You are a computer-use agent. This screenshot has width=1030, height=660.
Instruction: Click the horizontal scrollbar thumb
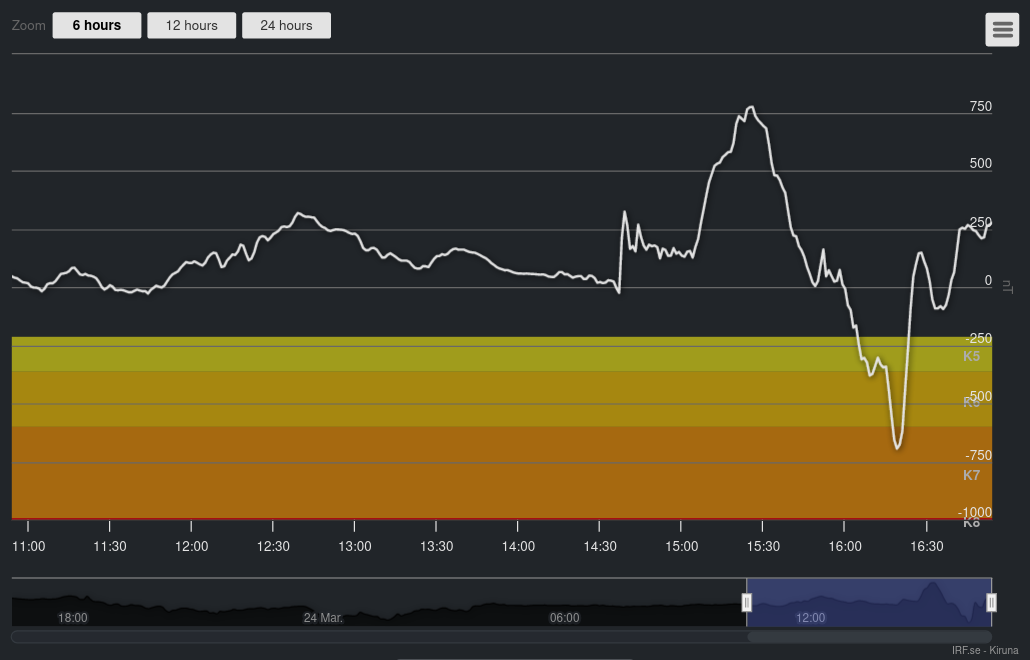click(868, 636)
